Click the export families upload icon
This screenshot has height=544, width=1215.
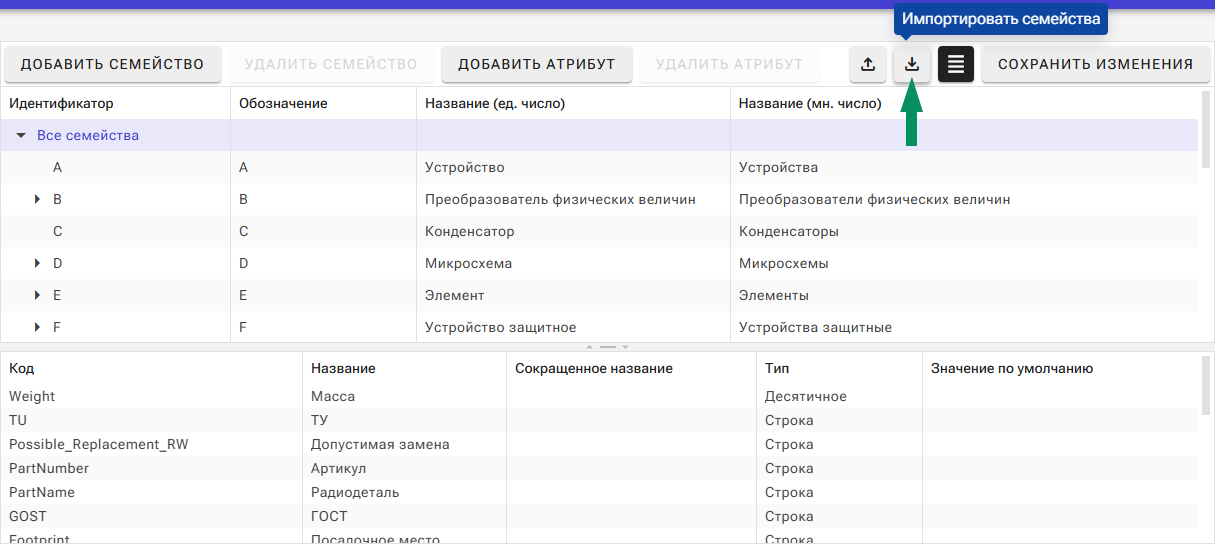pos(868,64)
